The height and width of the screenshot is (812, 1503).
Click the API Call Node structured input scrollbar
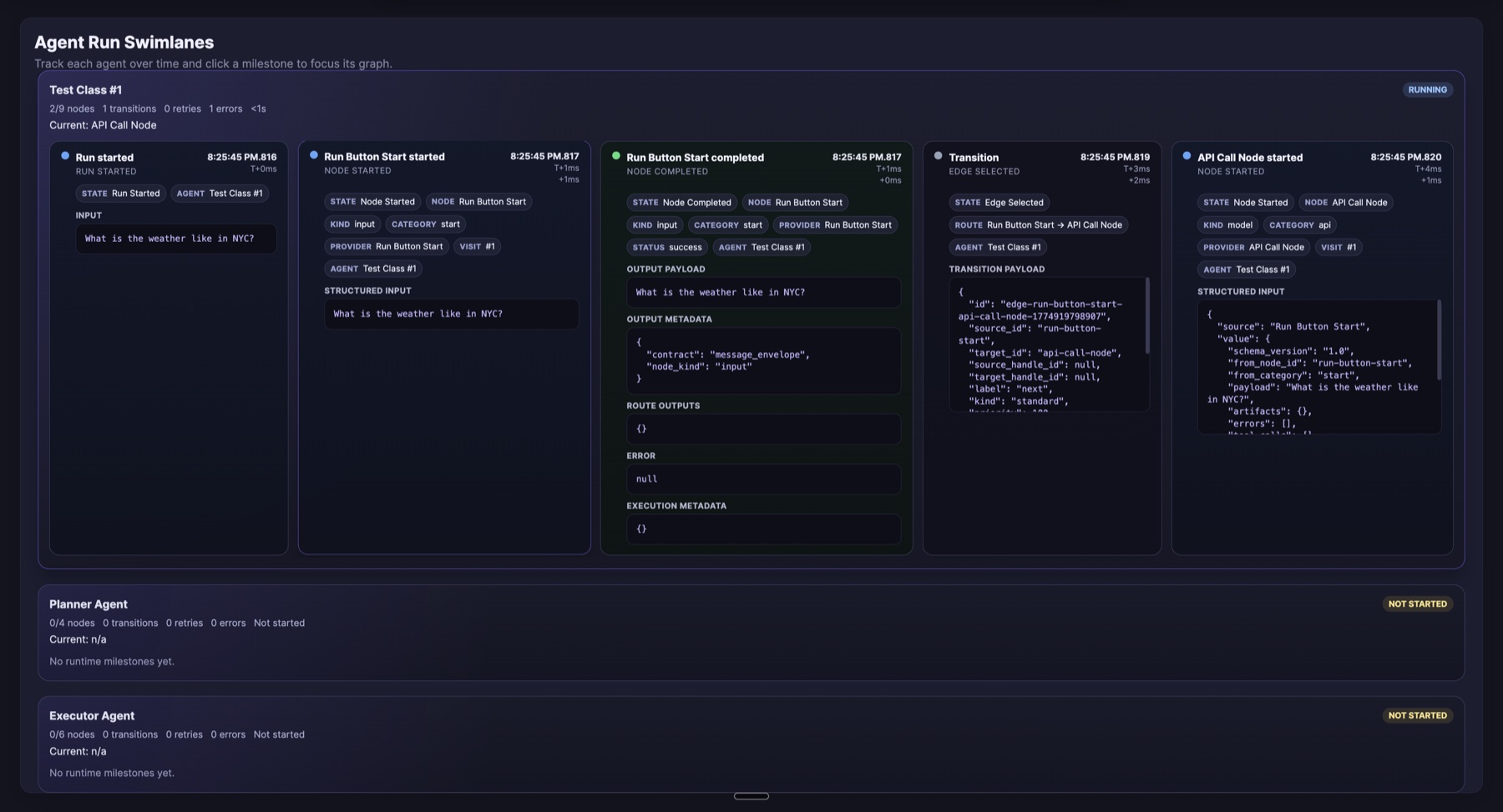tap(1439, 340)
